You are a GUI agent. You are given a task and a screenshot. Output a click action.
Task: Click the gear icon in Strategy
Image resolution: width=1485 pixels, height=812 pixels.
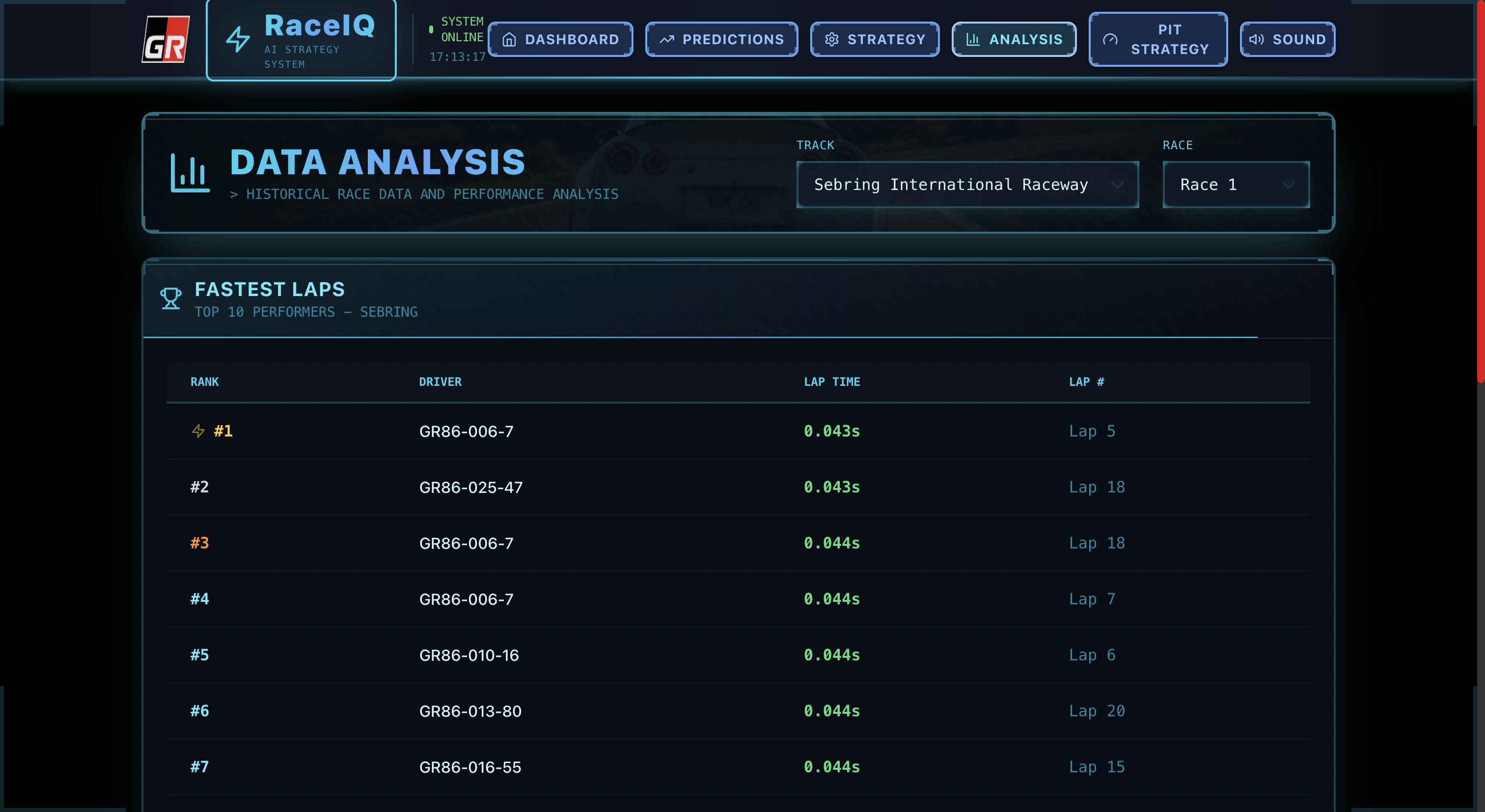(x=832, y=39)
